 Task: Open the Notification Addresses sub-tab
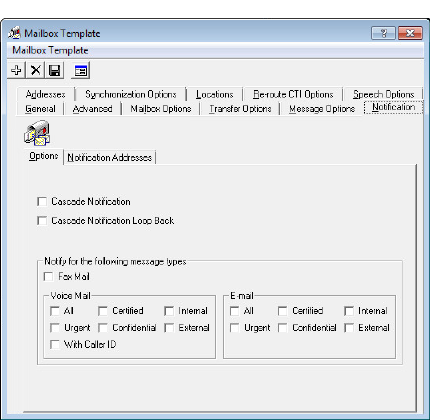[109, 157]
